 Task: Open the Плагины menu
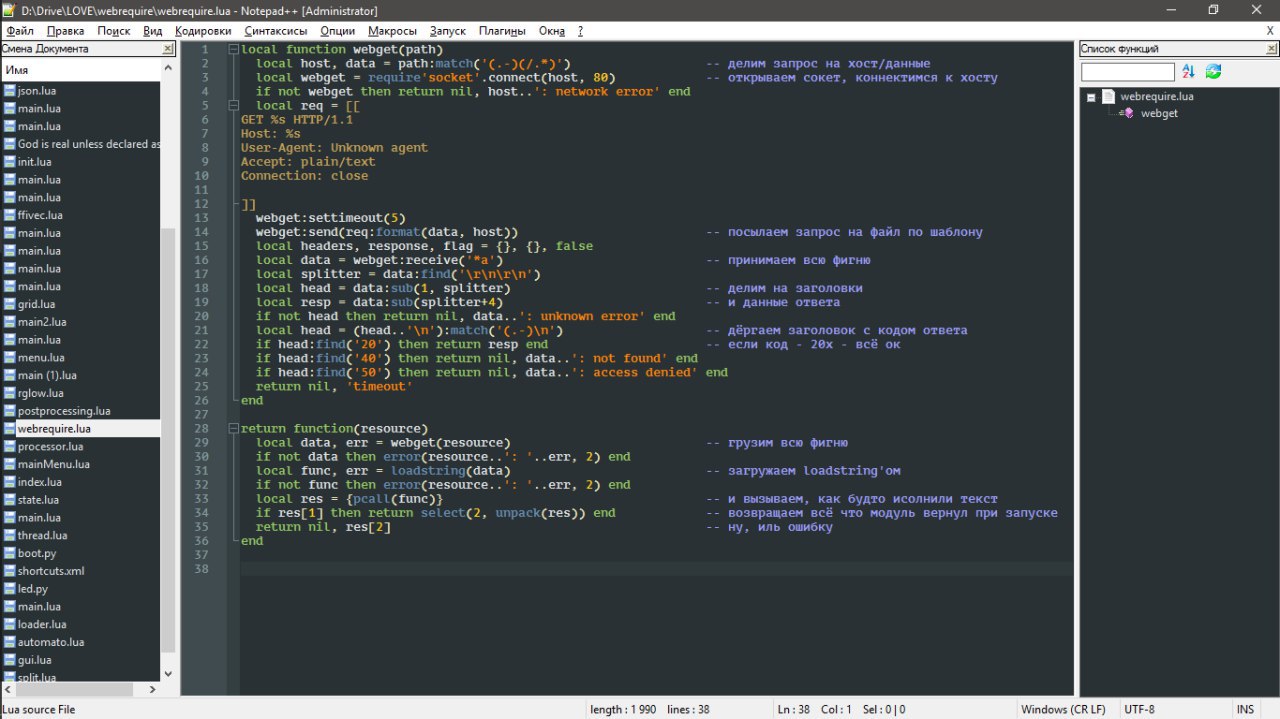502,31
